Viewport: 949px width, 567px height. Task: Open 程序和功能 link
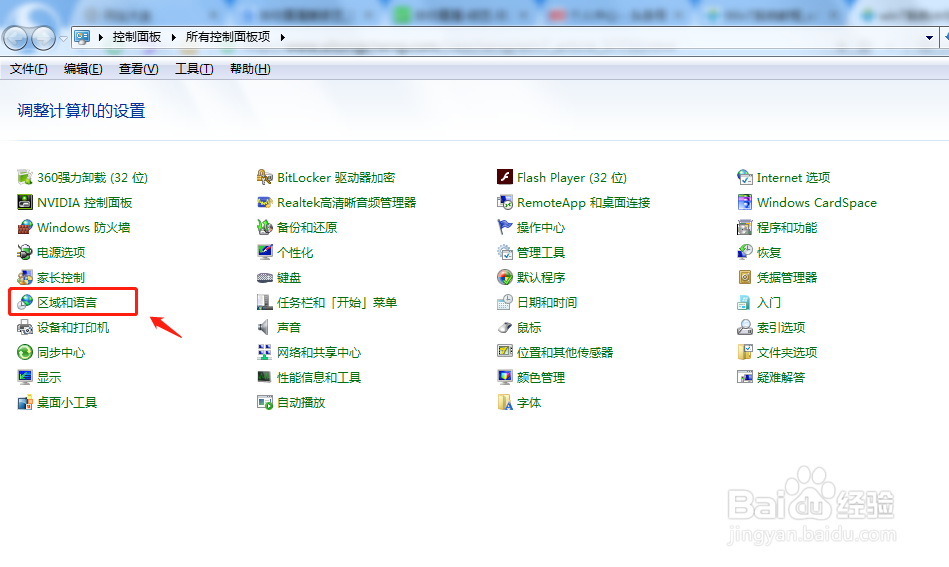coord(787,228)
